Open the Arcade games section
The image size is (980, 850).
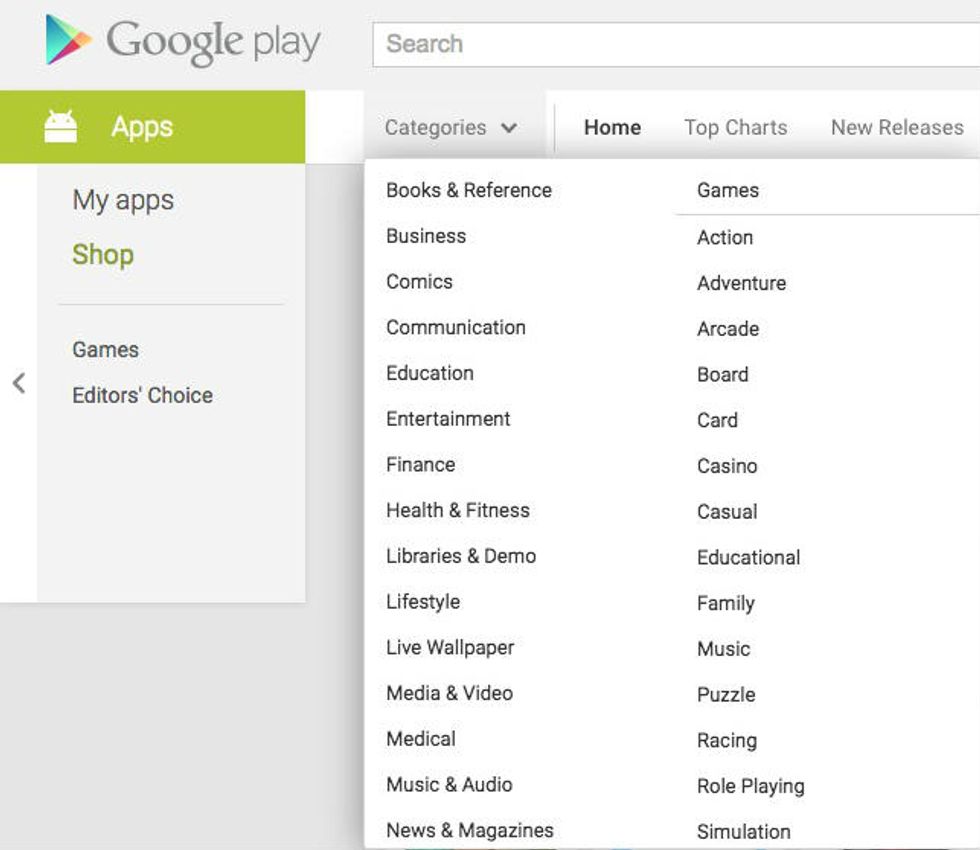pos(727,328)
